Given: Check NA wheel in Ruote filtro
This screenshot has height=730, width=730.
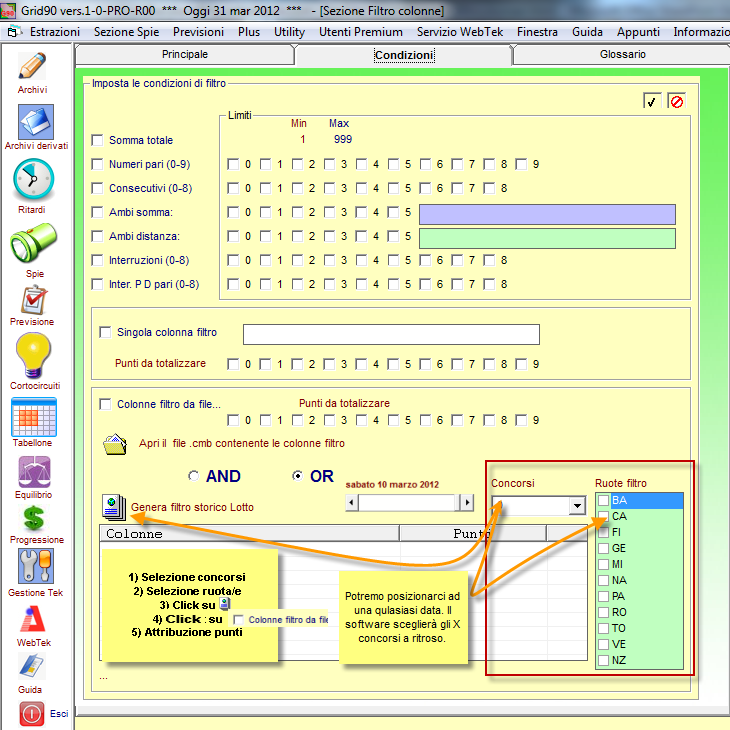Looking at the screenshot, I should 603,580.
